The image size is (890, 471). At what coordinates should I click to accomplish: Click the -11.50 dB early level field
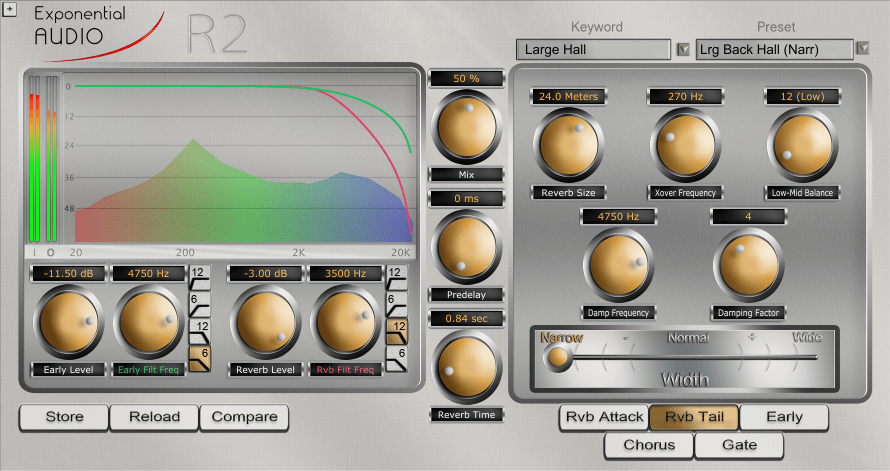click(69, 274)
